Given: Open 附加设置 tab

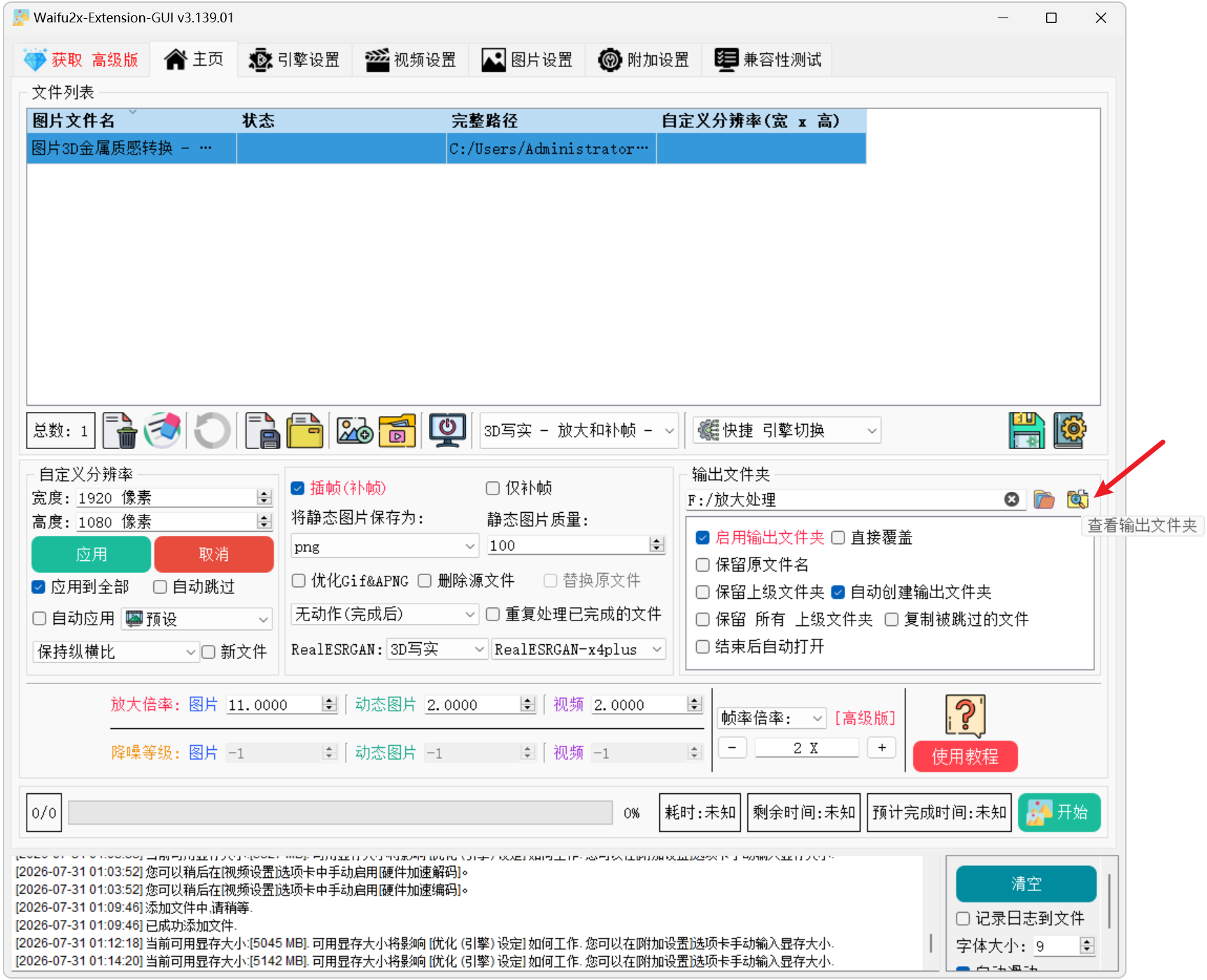Looking at the screenshot, I should [x=644, y=59].
